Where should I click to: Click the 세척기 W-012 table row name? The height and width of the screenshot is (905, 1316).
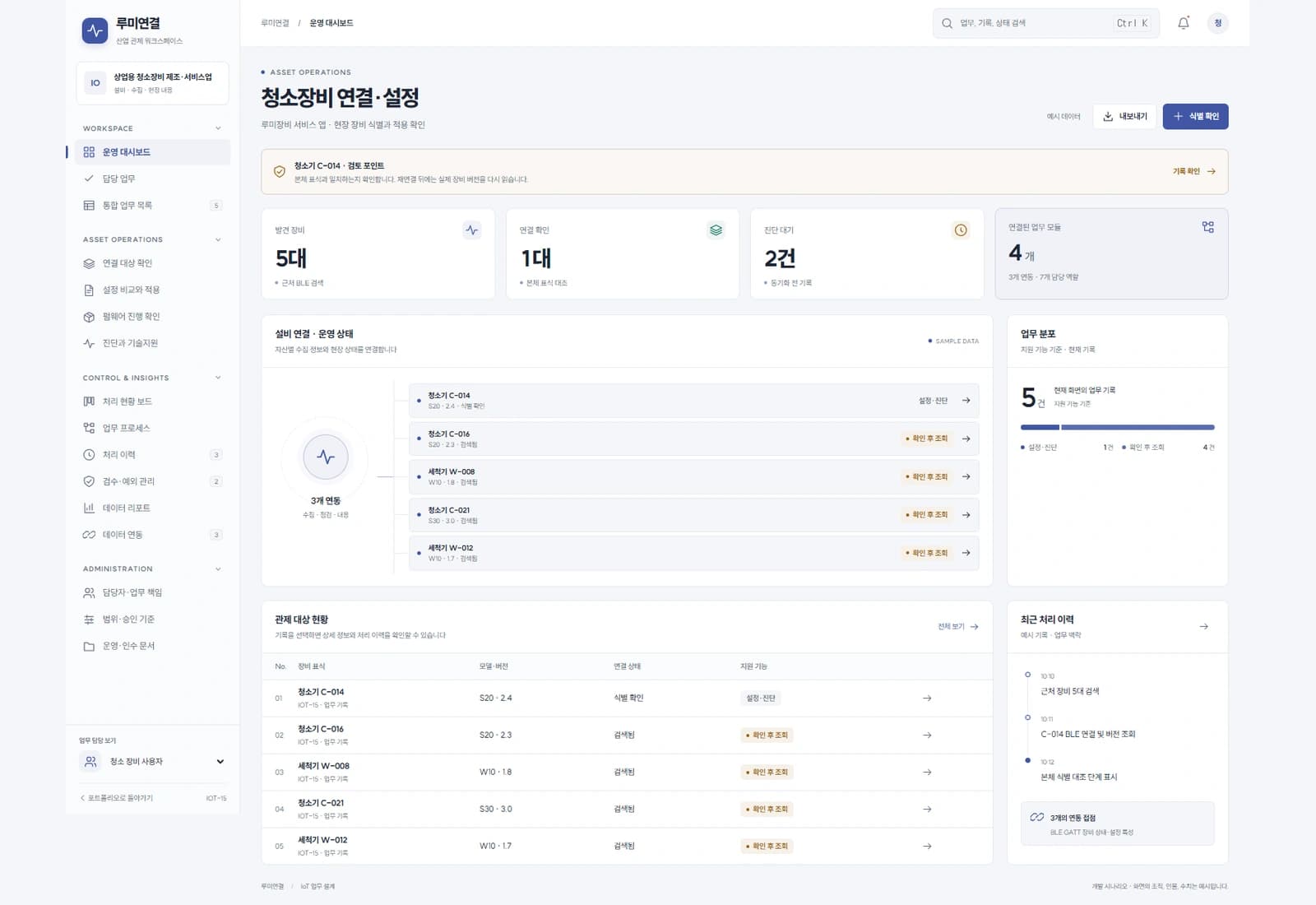[x=322, y=840]
